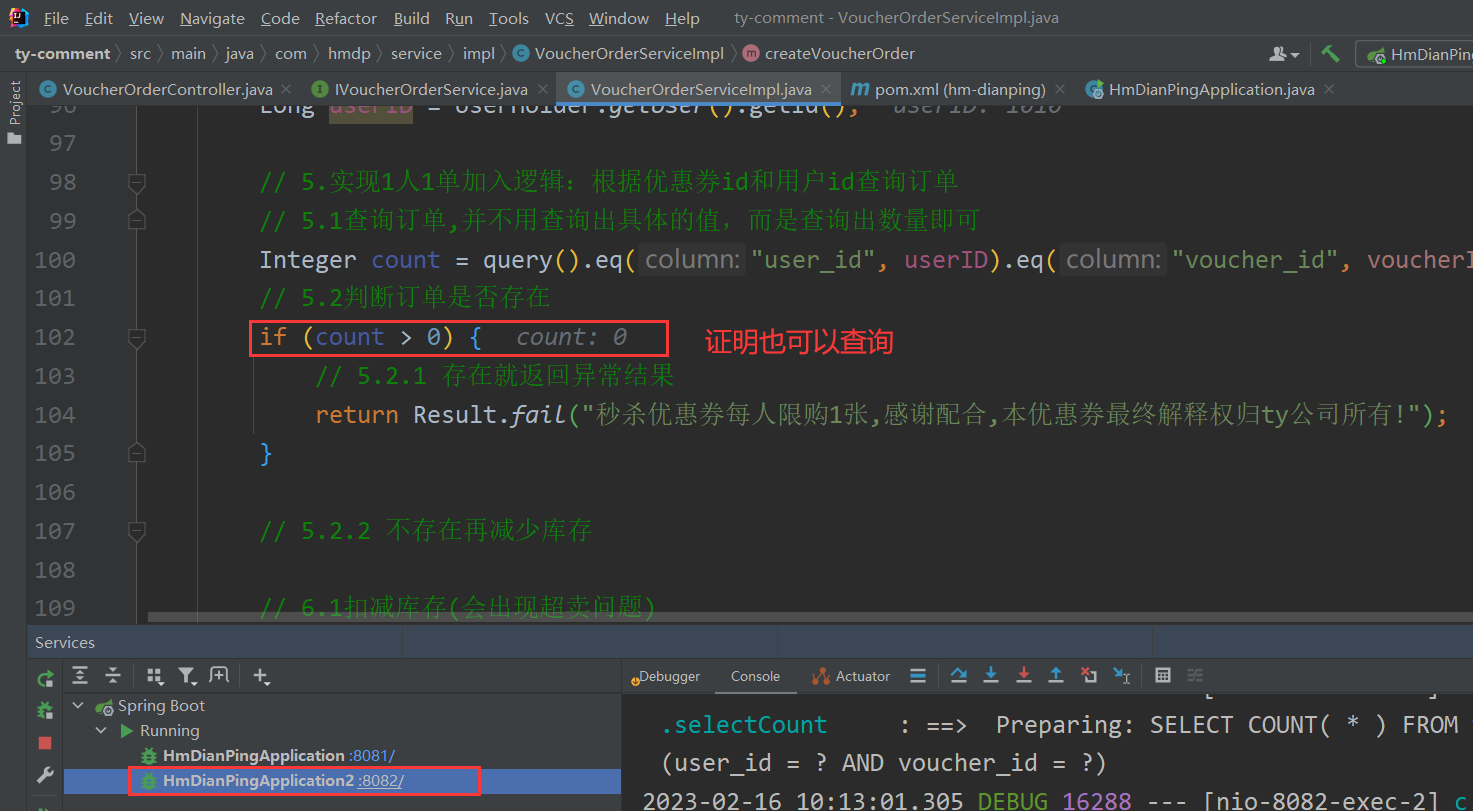Toggle fold marker beside line 98 comment

137,182
